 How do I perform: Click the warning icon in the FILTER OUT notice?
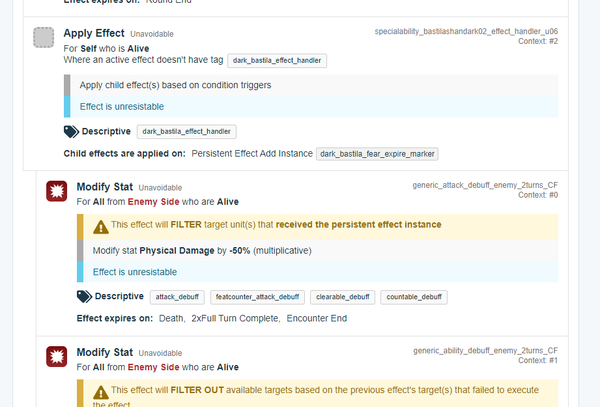(99, 391)
